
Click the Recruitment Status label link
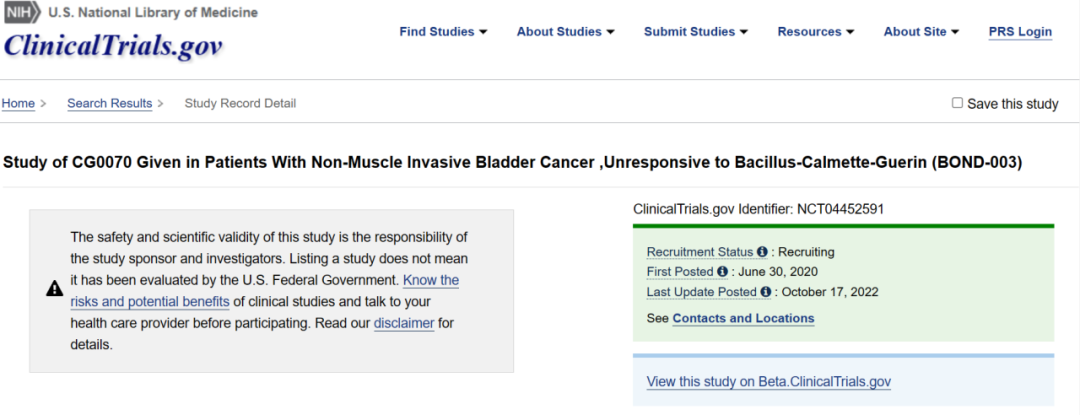pos(700,252)
